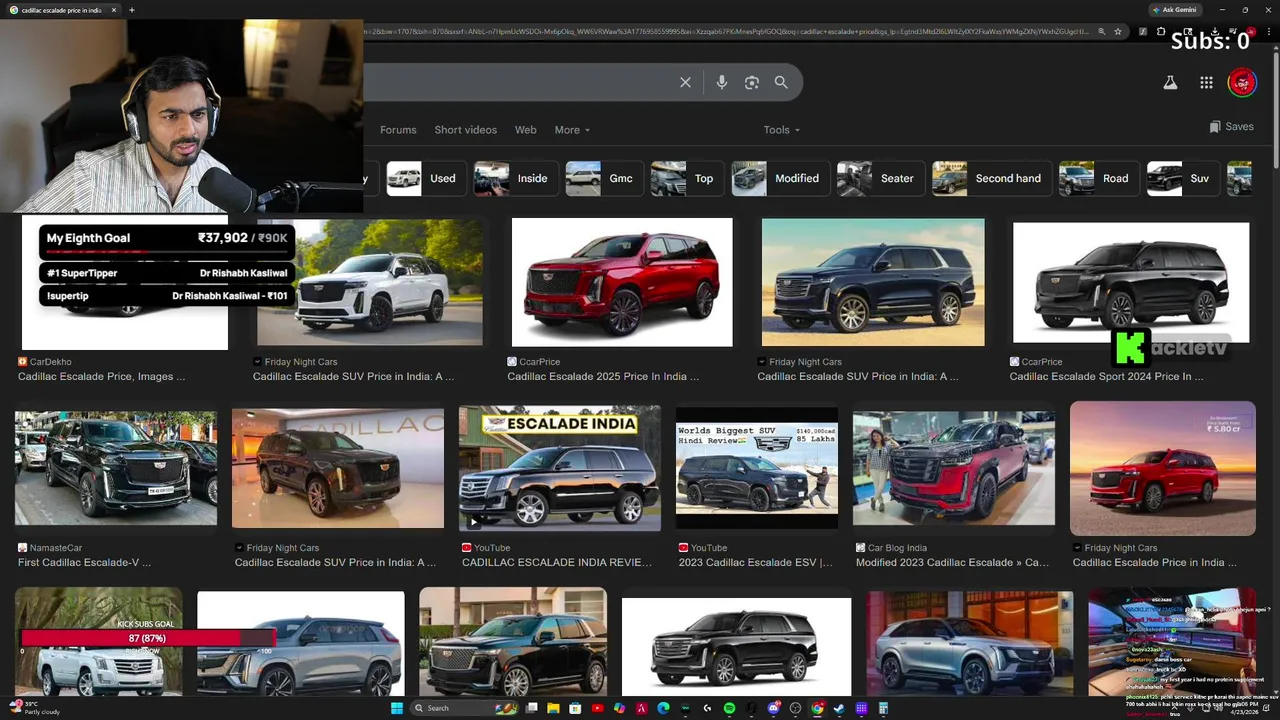Click Ask Gemini in the Chrome title bar
Viewport: 1280px width, 720px height.
(1175, 10)
